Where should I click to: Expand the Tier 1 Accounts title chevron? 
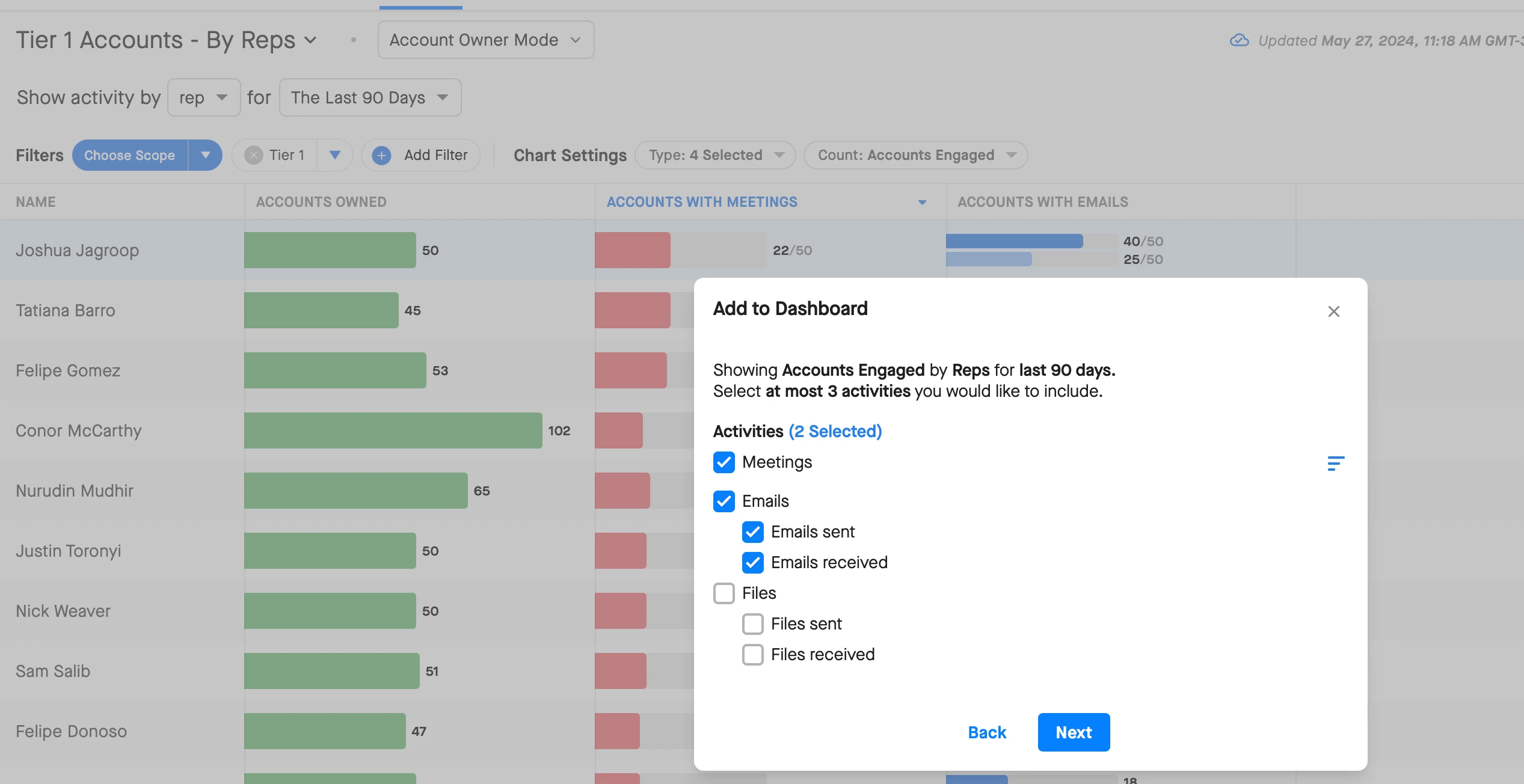(x=310, y=40)
